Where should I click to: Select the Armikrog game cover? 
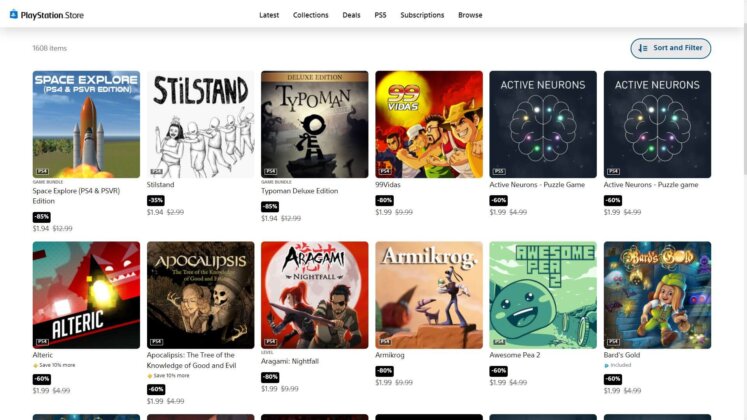pyautogui.click(x=429, y=295)
